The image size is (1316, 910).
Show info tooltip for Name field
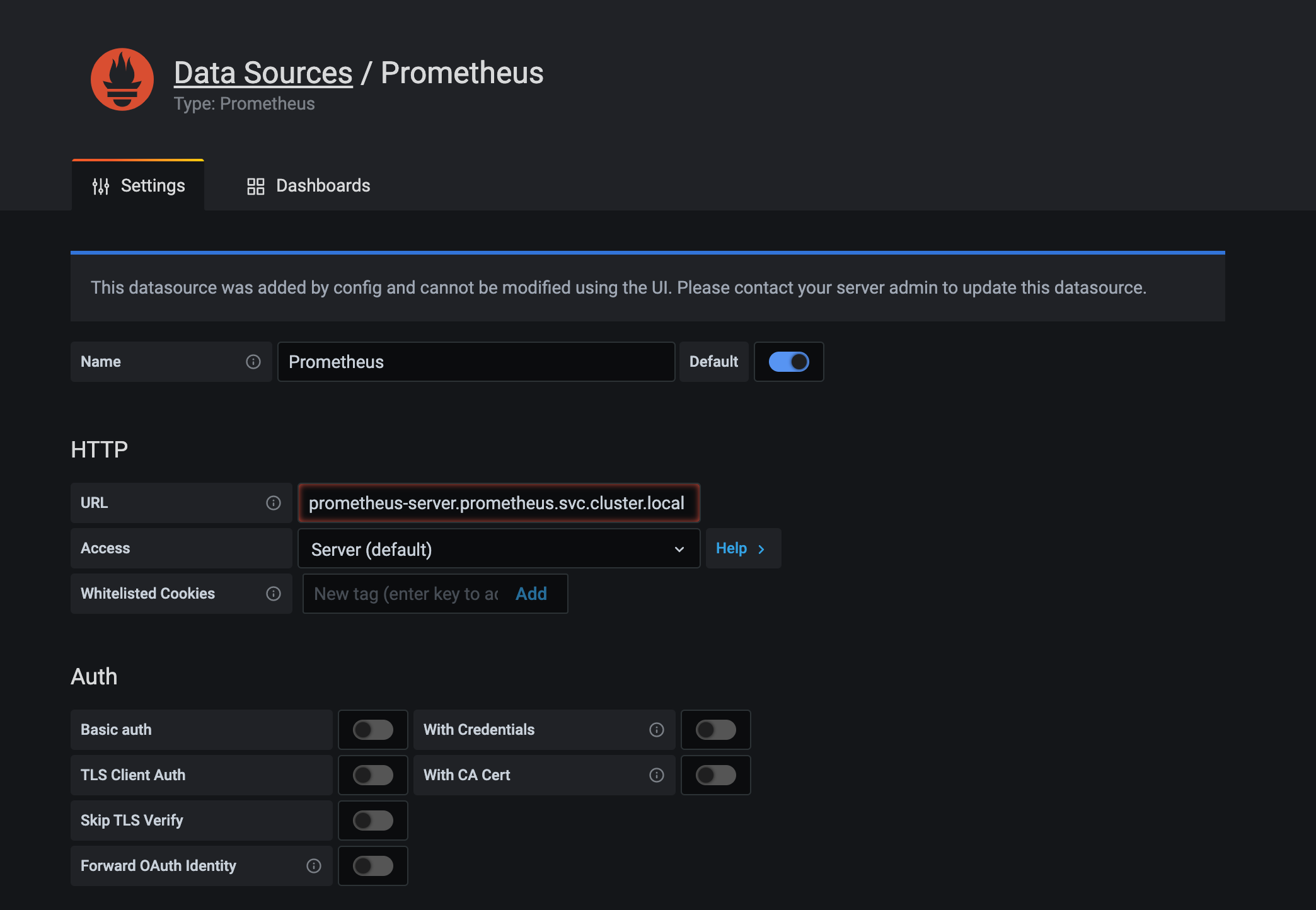click(x=253, y=362)
